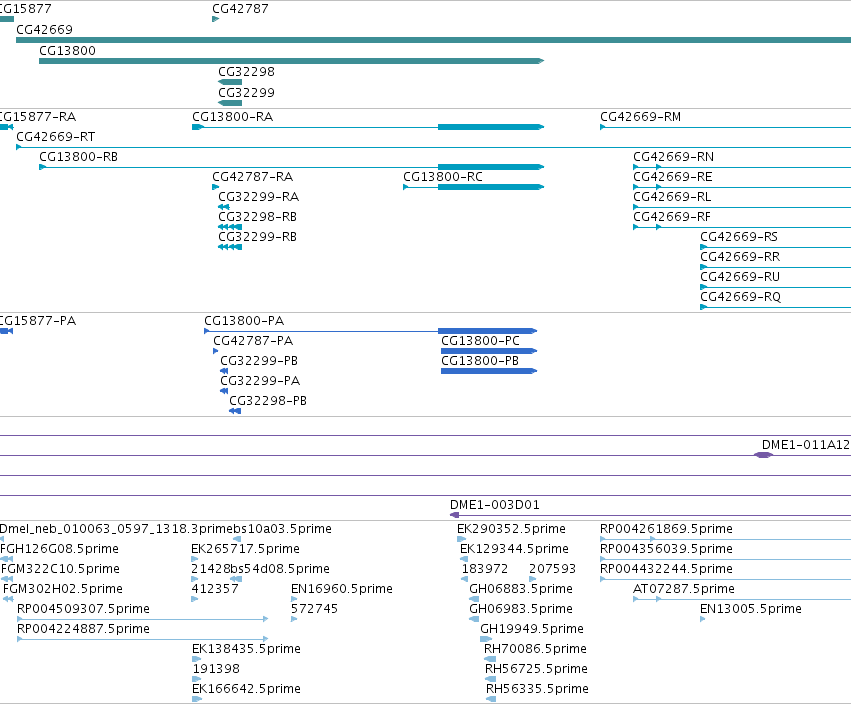
Task: Click the thick exon block of CG13800-RC
Action: coord(491,187)
